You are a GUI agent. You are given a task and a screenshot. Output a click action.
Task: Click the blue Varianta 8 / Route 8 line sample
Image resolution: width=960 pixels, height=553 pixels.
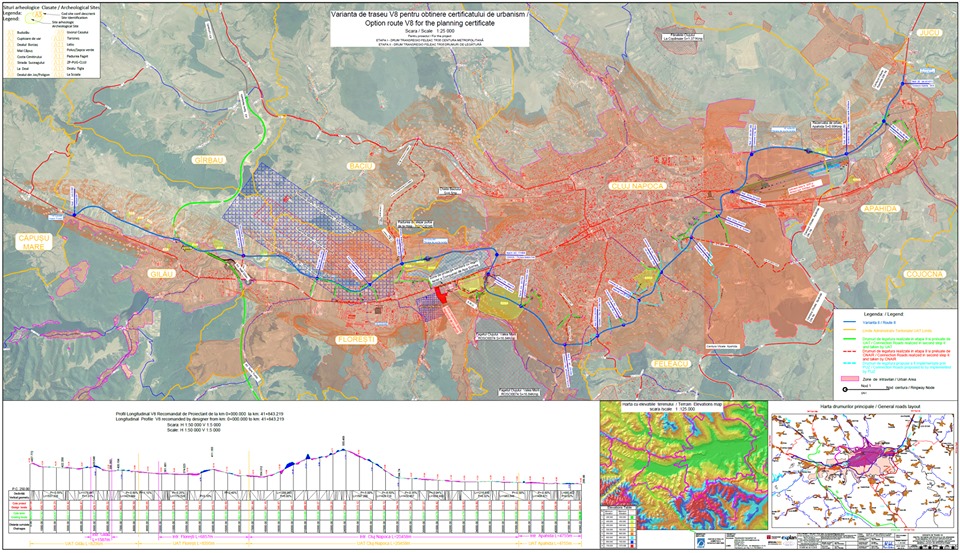(849, 322)
